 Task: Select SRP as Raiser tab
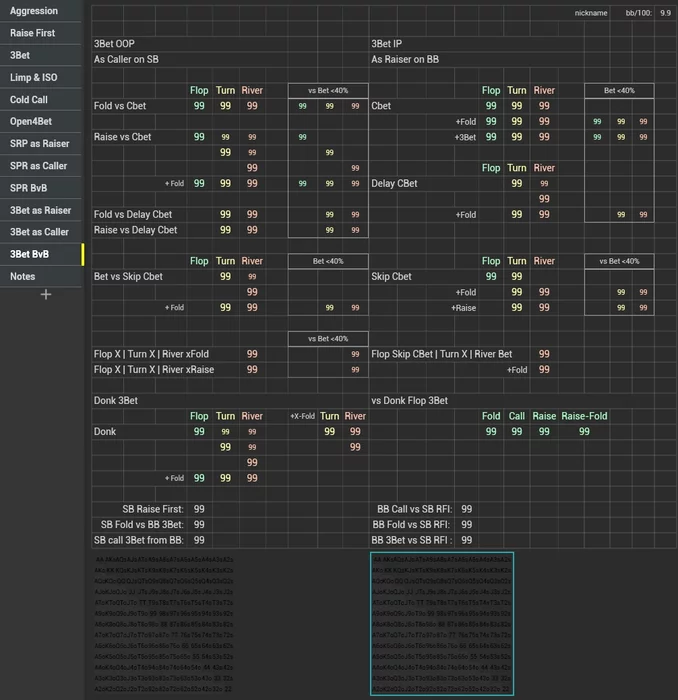[x=40, y=144]
